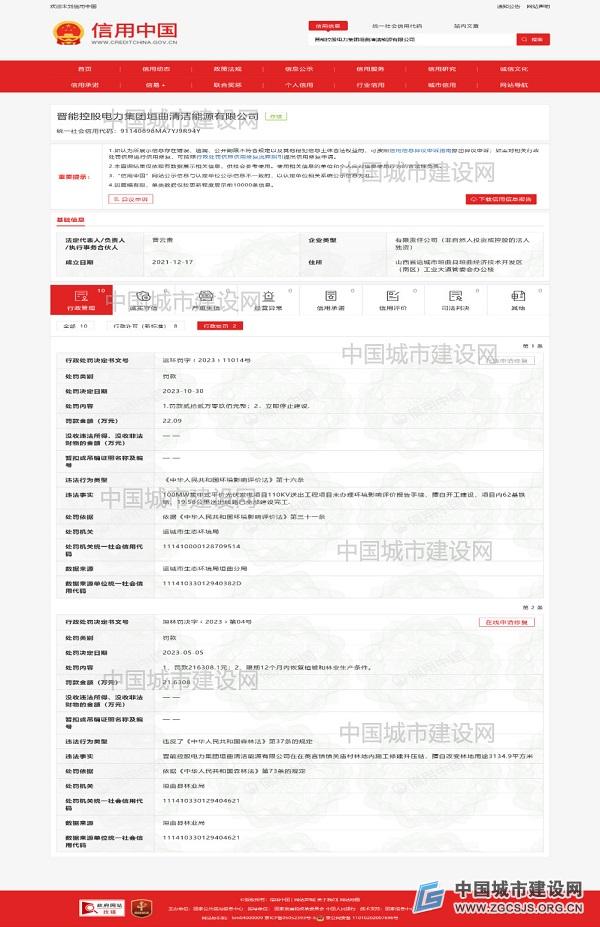Click 通知公告 link at page top
Screen dimensions: 600x927
pyautogui.click(x=508, y=7)
